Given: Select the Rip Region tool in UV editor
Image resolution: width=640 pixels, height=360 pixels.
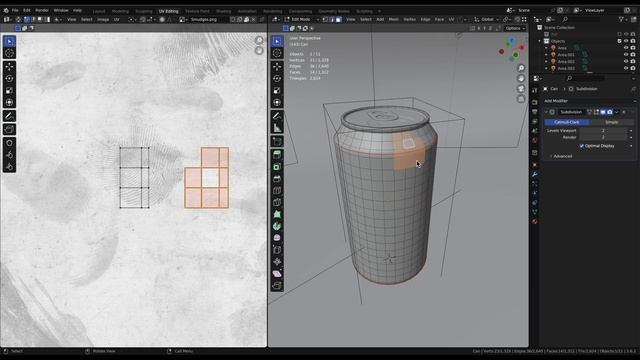Looking at the screenshot, I should pyautogui.click(x=9, y=129).
